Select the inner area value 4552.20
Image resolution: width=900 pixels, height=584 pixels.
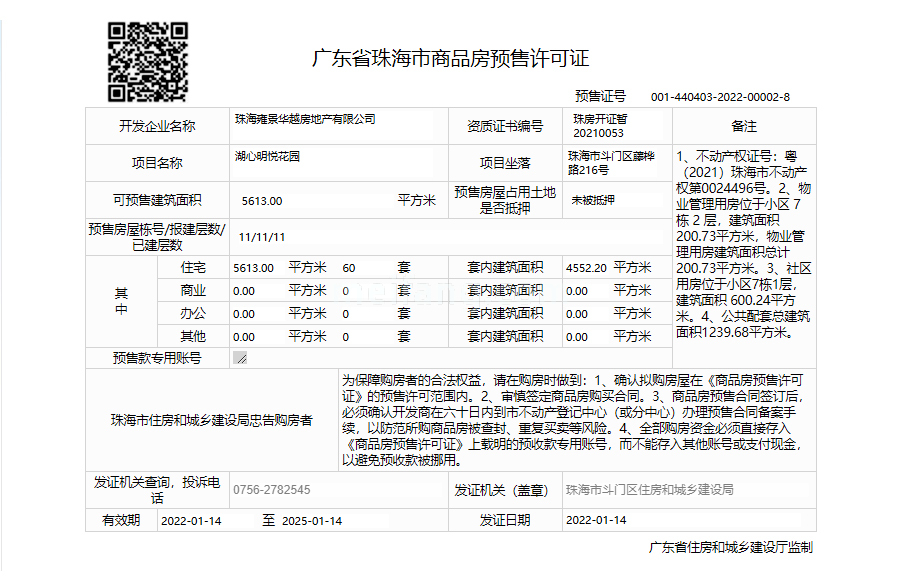point(586,268)
